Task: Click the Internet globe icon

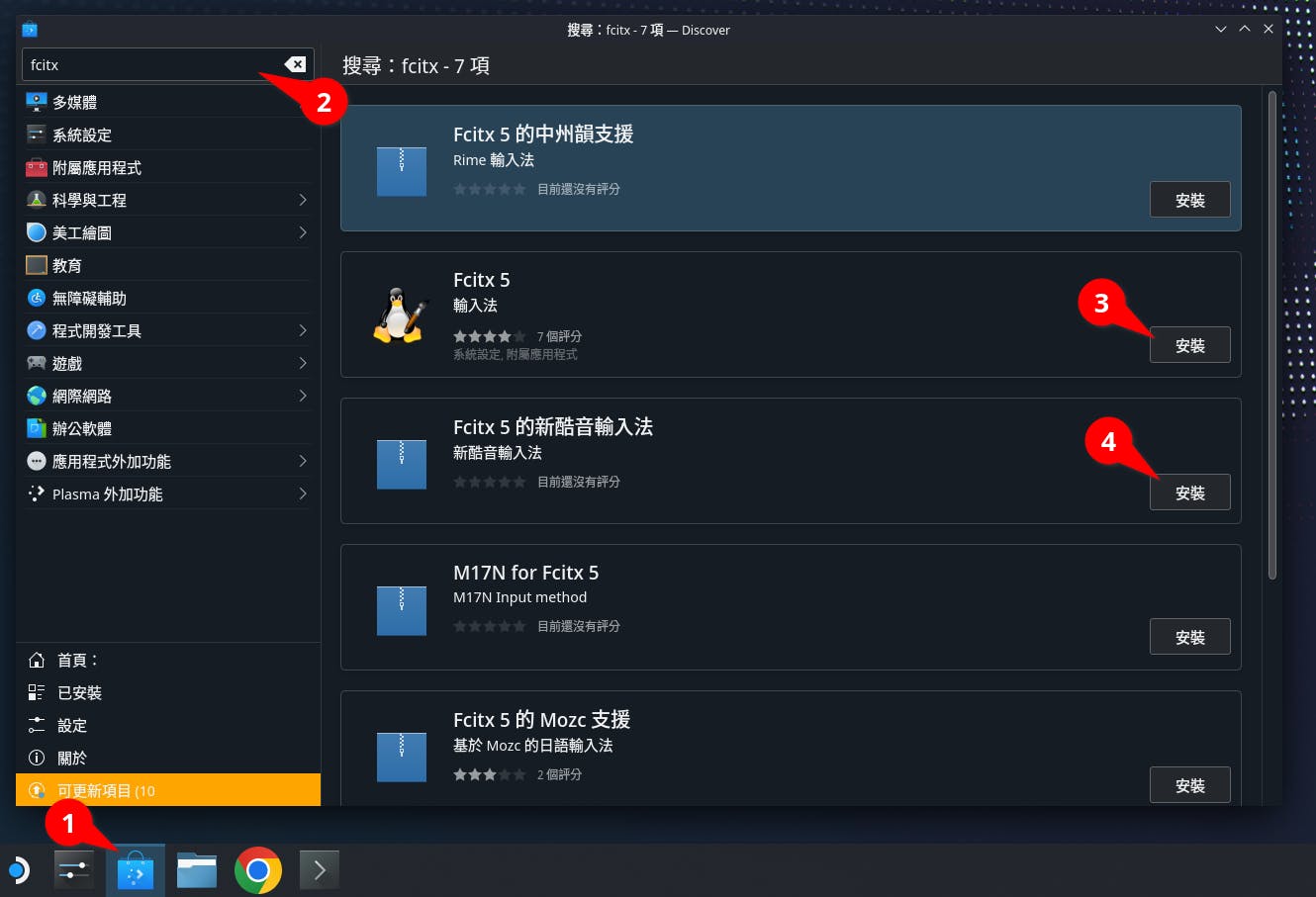Action: pos(37,396)
